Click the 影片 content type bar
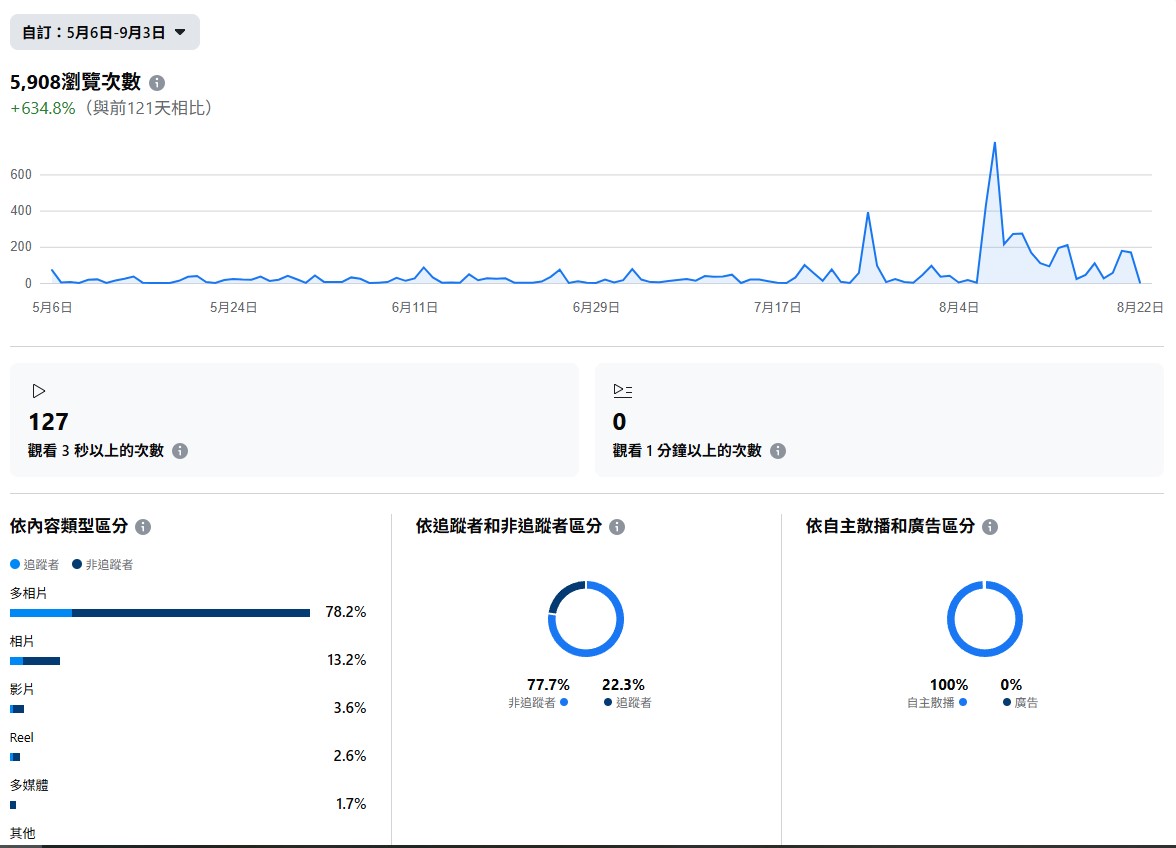This screenshot has height=848, width=1176. [x=17, y=709]
